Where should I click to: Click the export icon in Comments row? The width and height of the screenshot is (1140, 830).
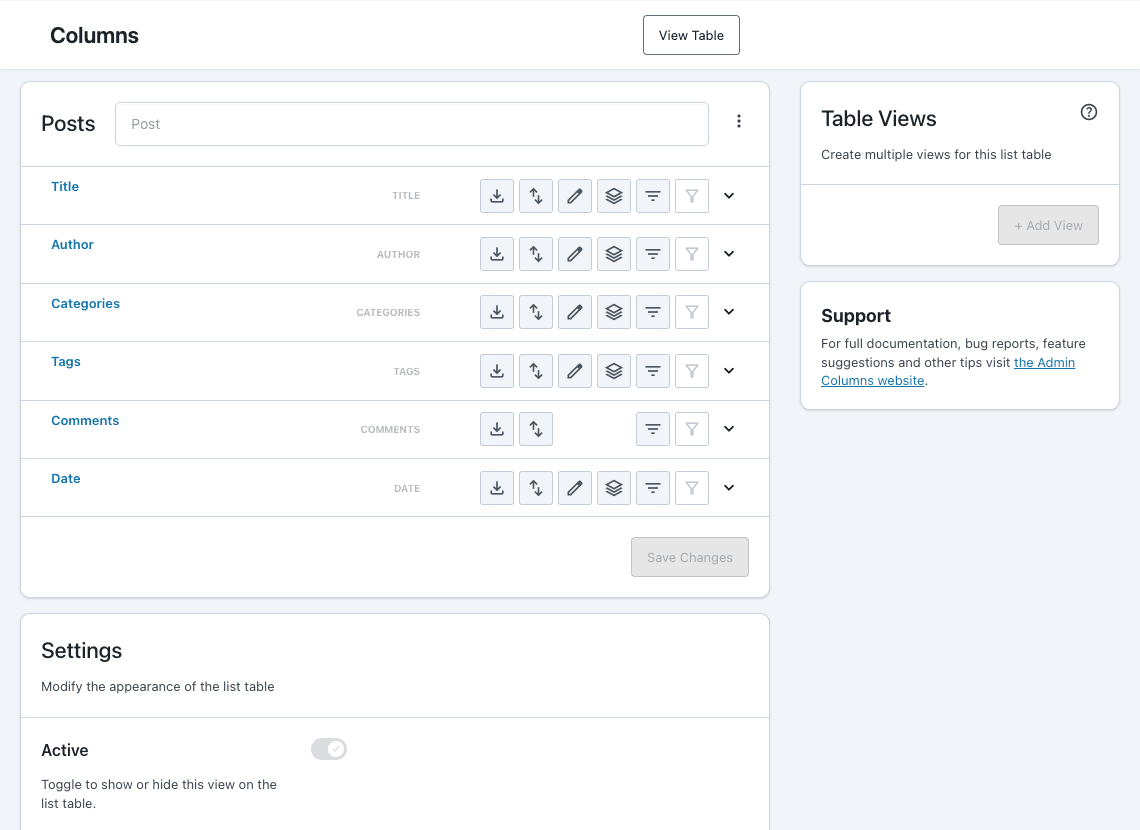(x=497, y=430)
